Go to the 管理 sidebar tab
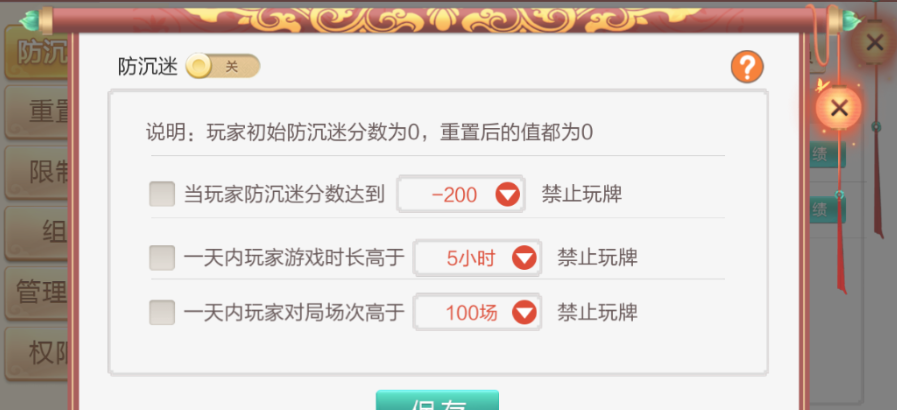Image resolution: width=897 pixels, height=410 pixels. 38,293
